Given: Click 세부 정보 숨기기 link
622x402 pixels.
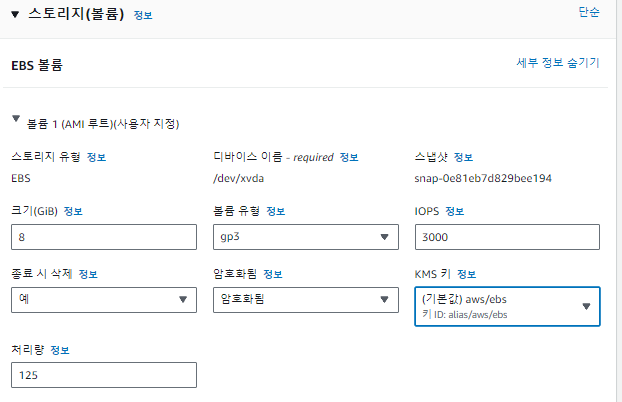Looking at the screenshot, I should 557,63.
